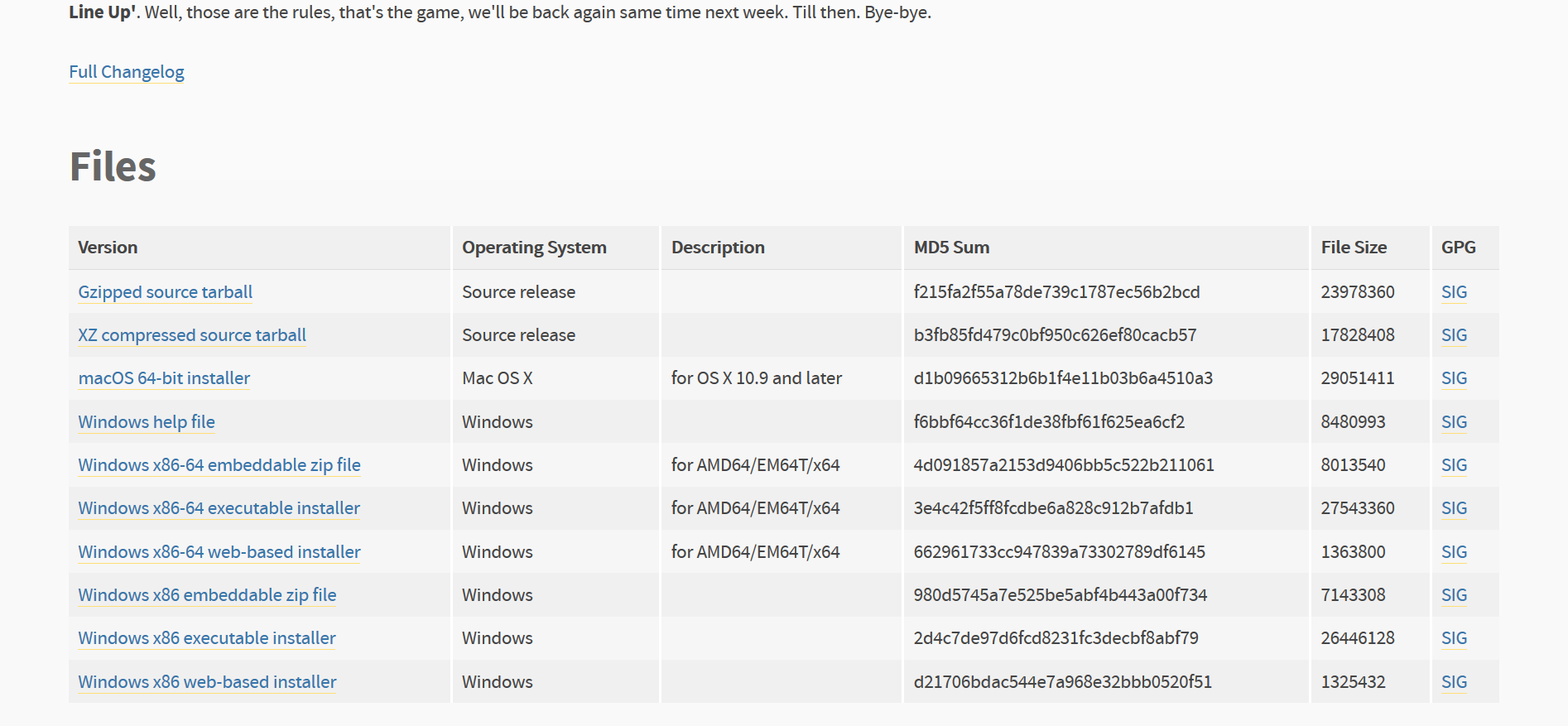Open SIG for x86 executable installer
Screen dimensions: 1568x726
coord(1454,638)
